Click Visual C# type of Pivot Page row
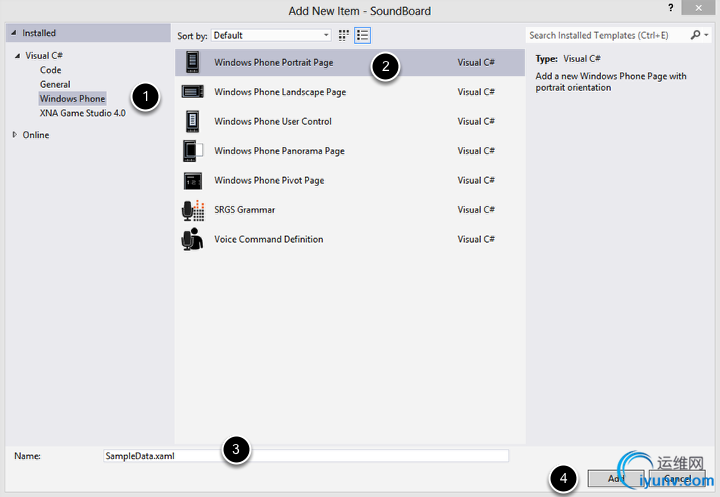Screen dimensions: 720x497 tap(476, 181)
